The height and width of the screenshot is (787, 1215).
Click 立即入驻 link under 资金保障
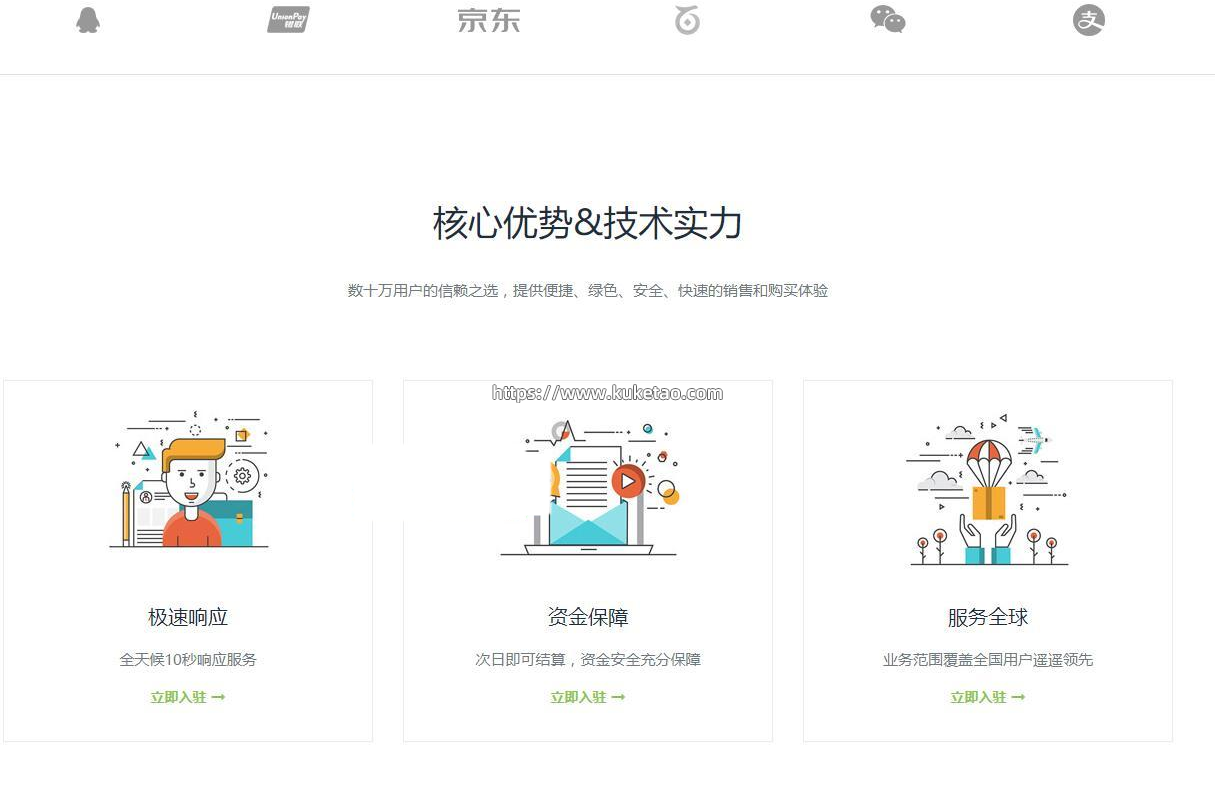588,697
